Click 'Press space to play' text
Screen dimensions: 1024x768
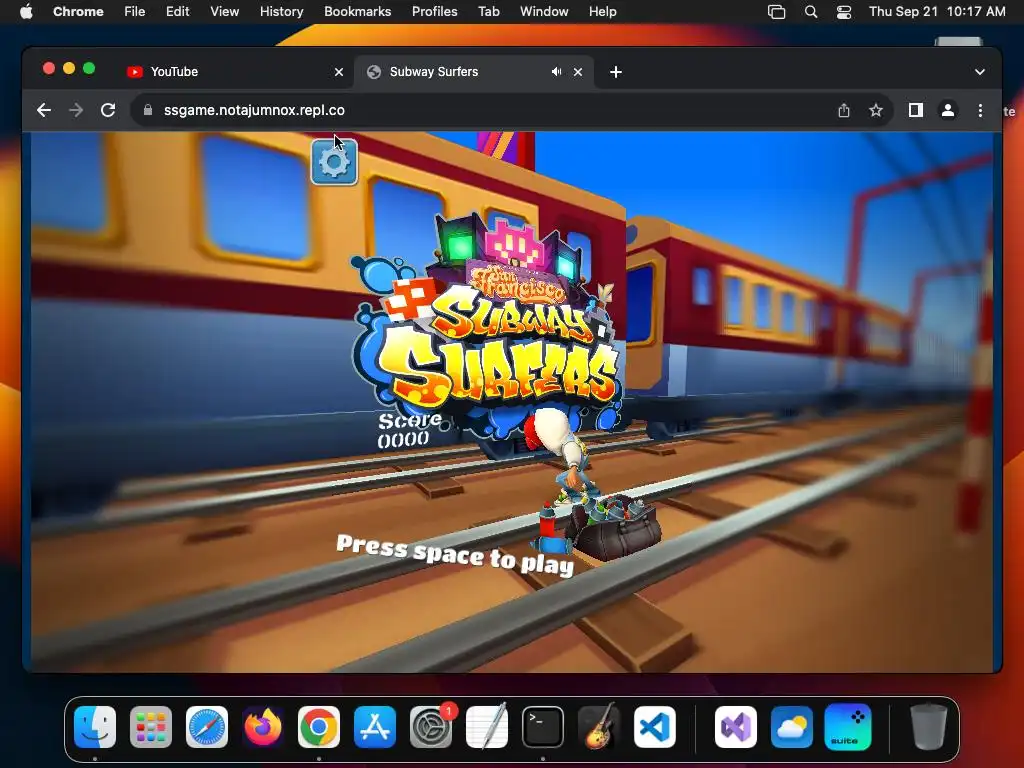(x=455, y=554)
